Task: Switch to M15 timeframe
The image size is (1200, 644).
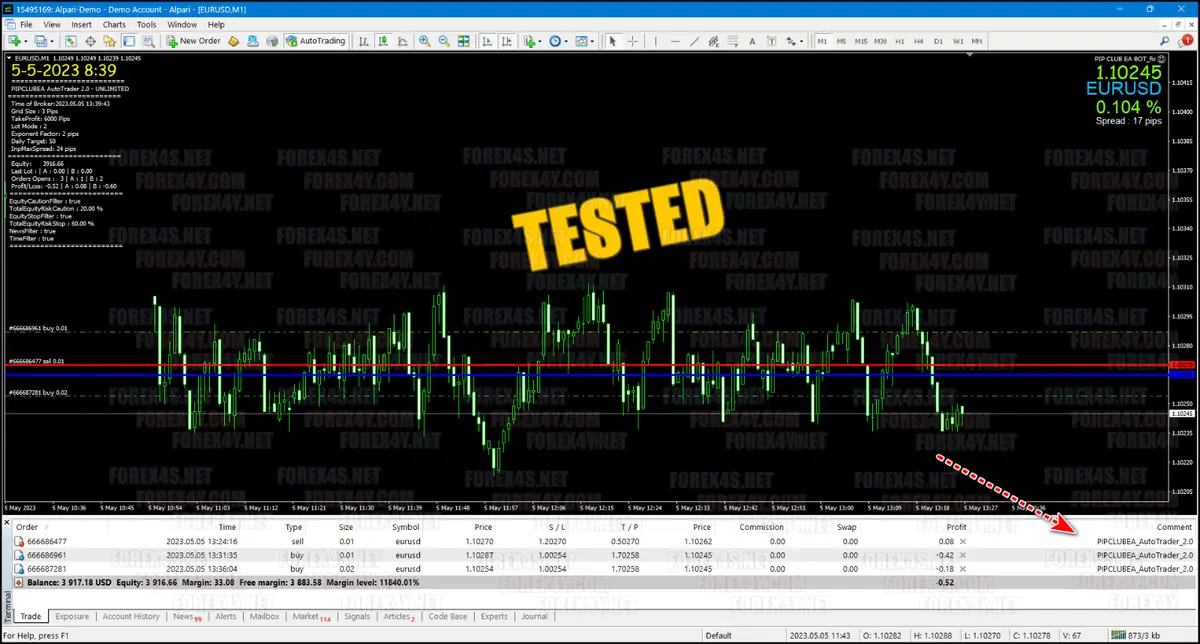Action: coord(861,41)
